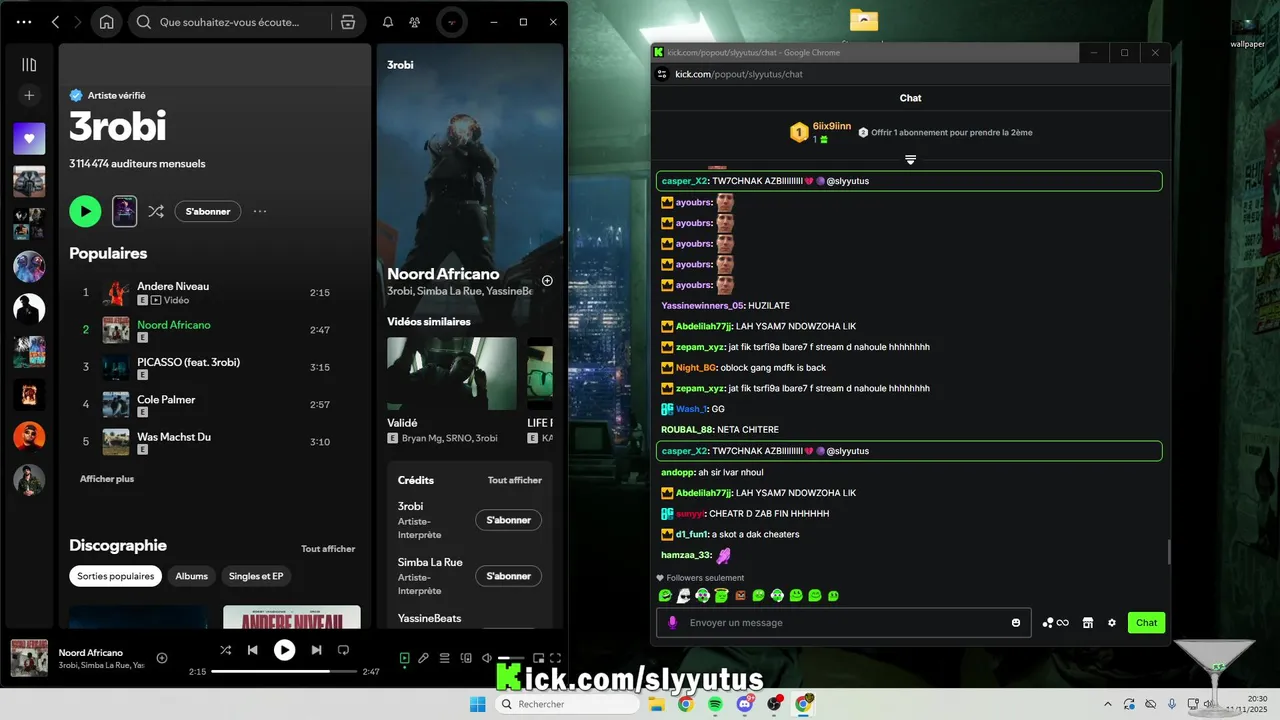This screenshot has height=720, width=1280.
Task: Go back with Spotify's back arrow
Action: pos(55,22)
